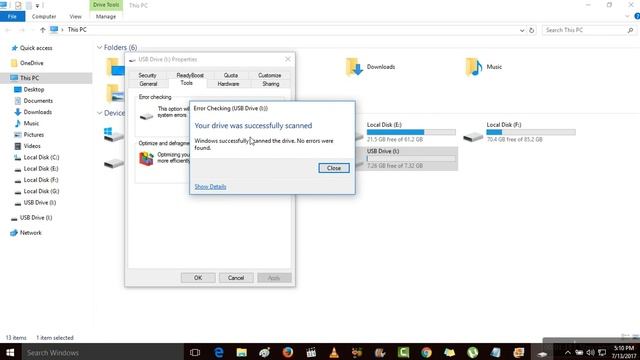Launch Google Chrome from taskbar
This screenshot has width=640, height=360.
(427, 352)
